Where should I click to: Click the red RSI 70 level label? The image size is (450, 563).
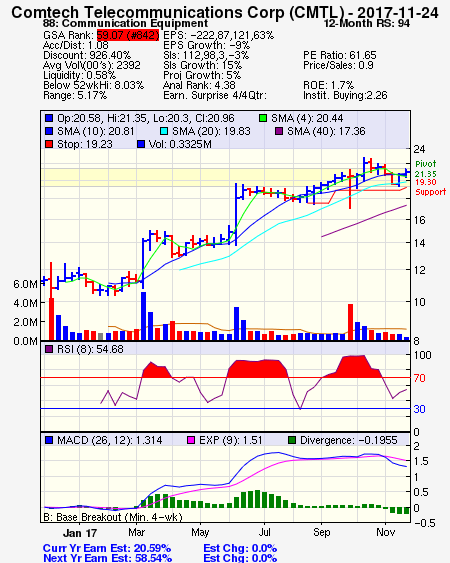pos(419,378)
